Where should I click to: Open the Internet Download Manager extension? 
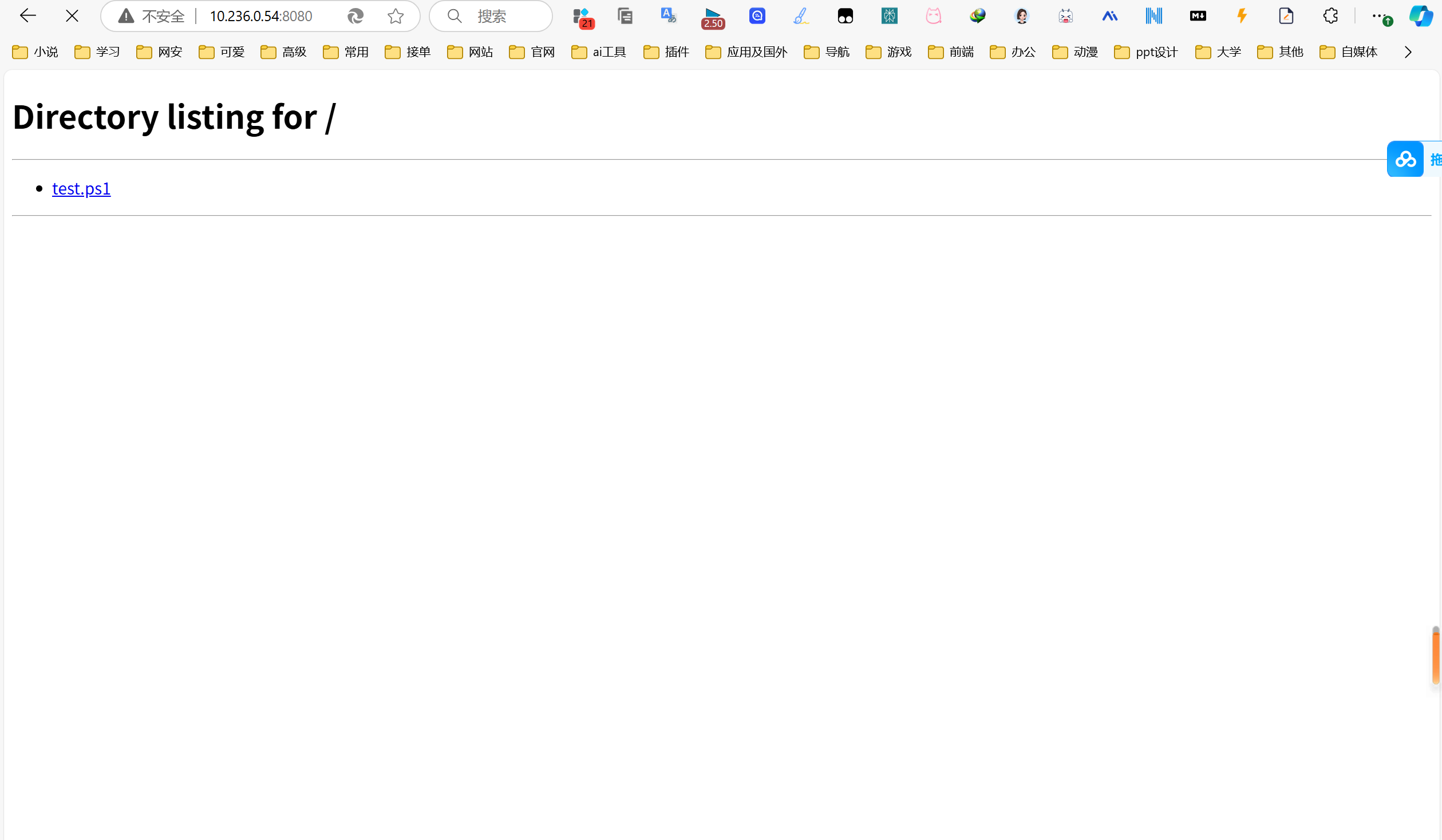coord(978,16)
